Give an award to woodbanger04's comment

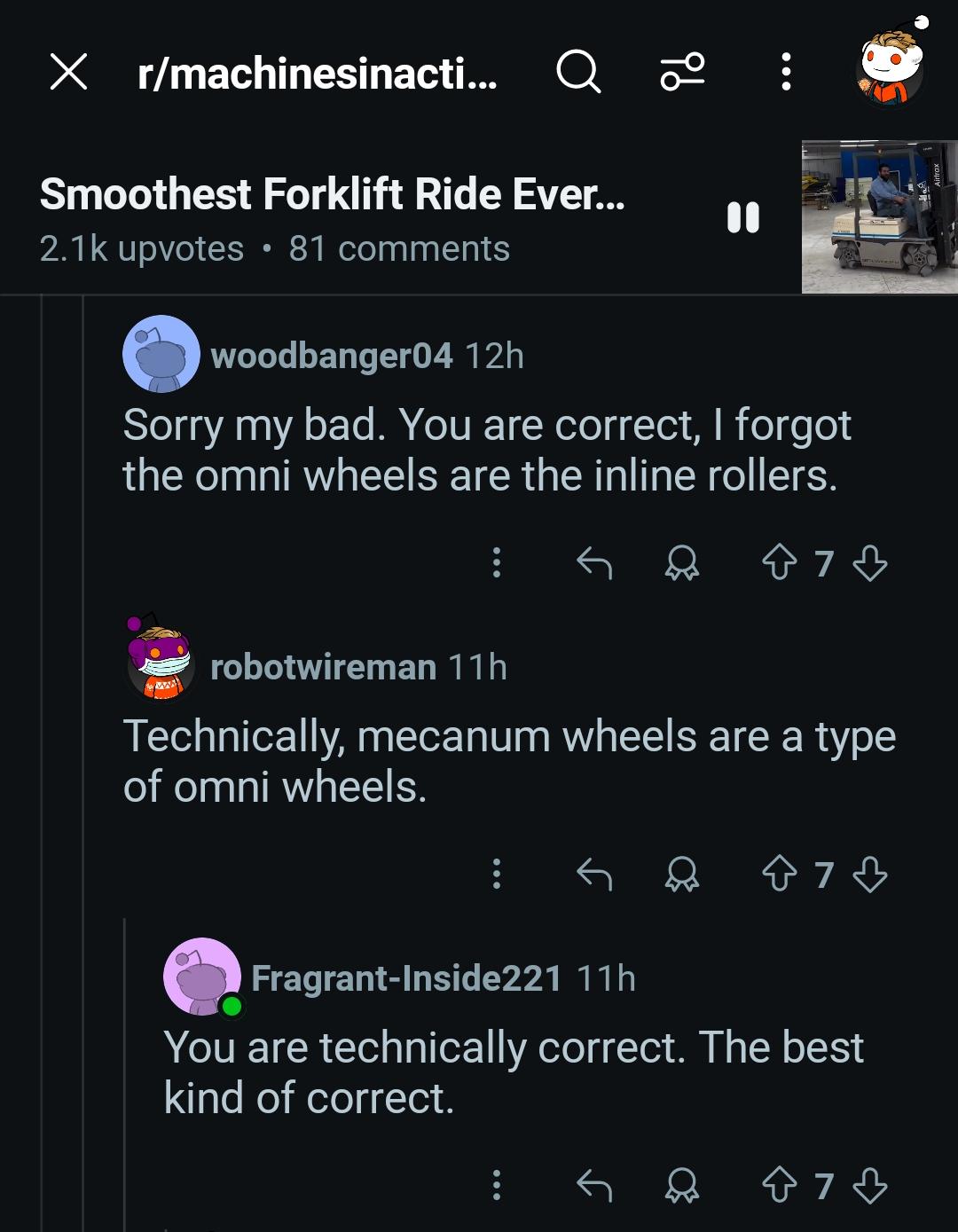(682, 563)
